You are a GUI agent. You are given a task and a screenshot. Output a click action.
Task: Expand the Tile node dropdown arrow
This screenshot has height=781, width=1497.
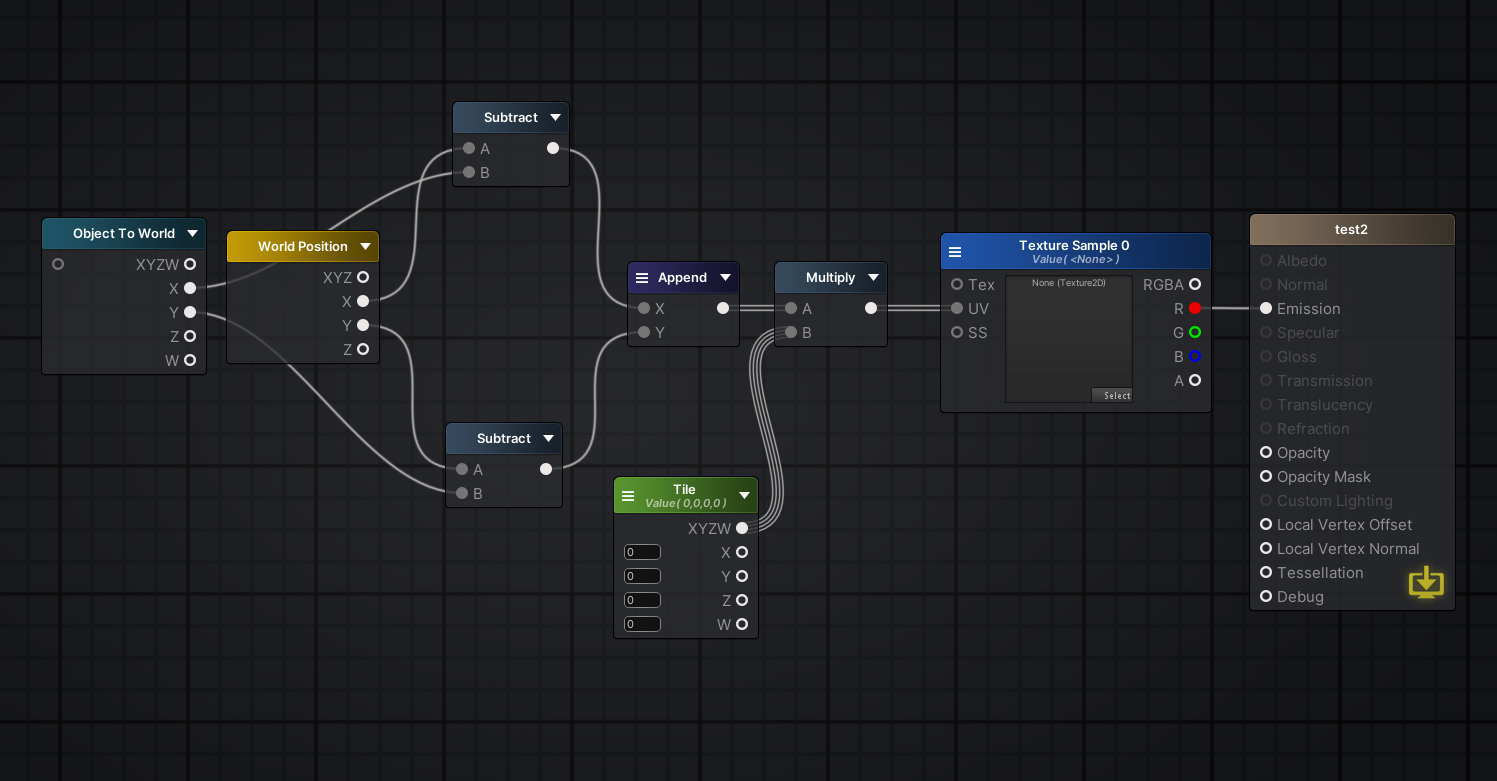tap(744, 496)
